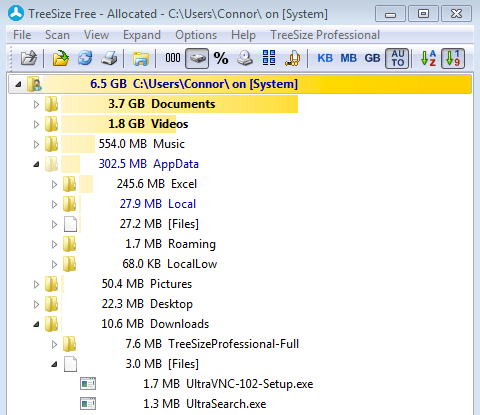Click the file count 000 icon

173,58
